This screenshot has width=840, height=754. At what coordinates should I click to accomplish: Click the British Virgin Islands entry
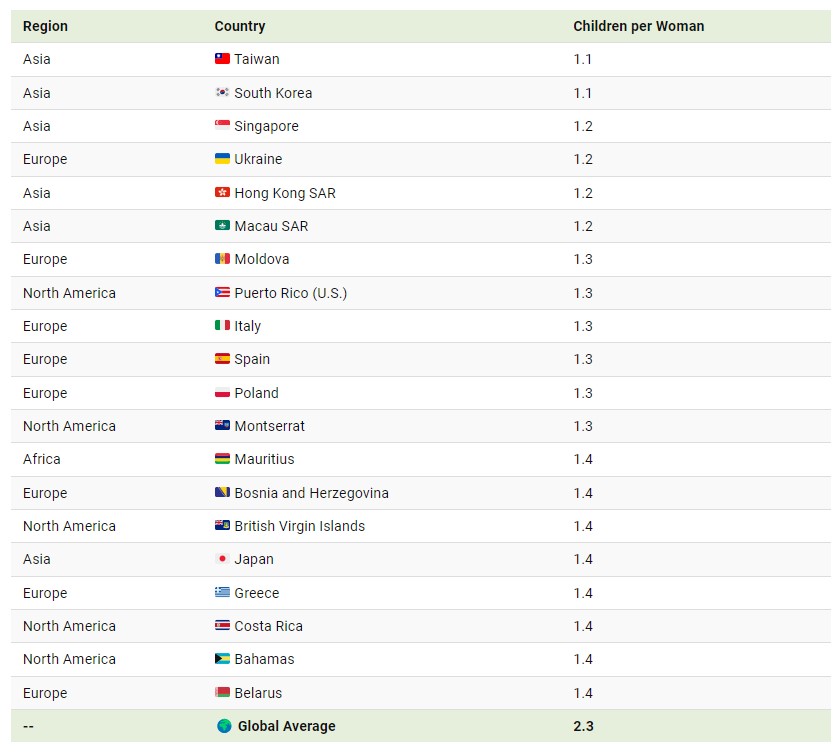point(299,526)
